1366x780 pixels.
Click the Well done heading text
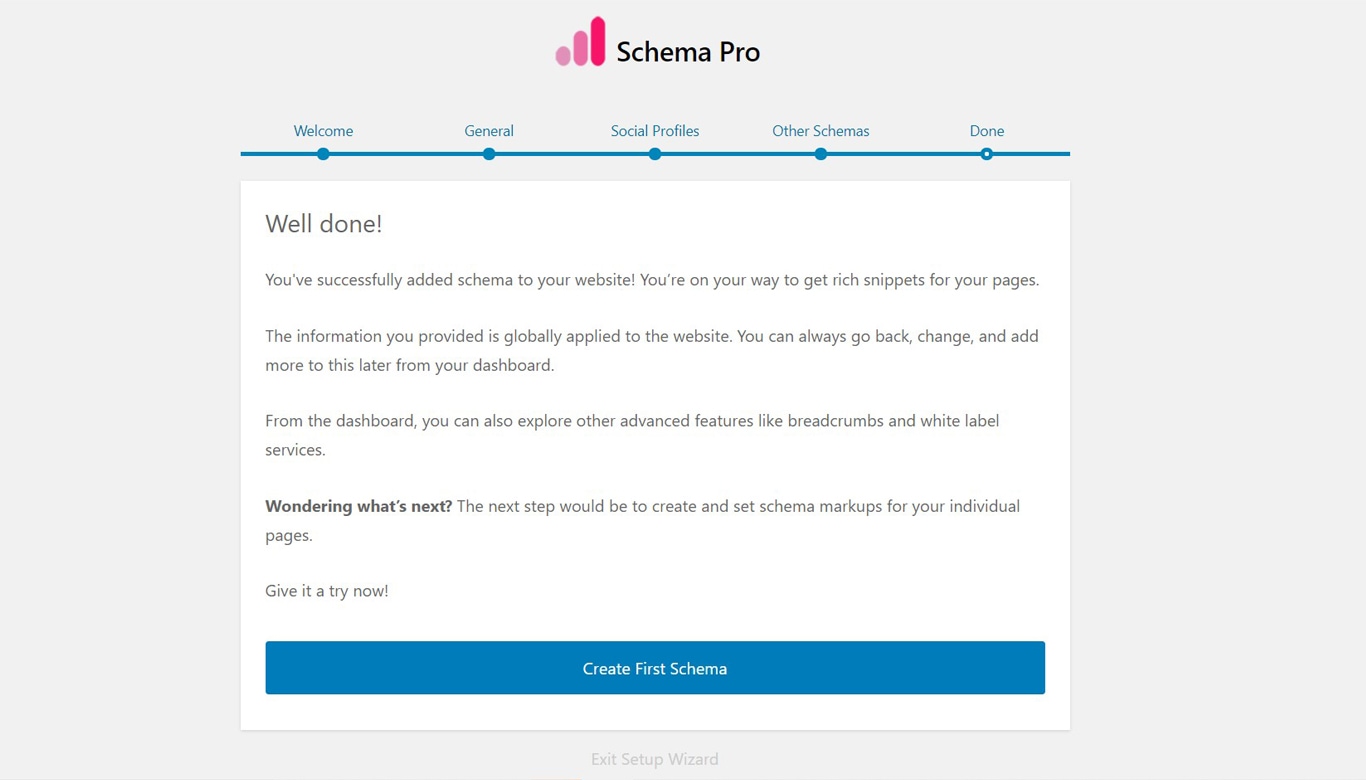point(324,224)
